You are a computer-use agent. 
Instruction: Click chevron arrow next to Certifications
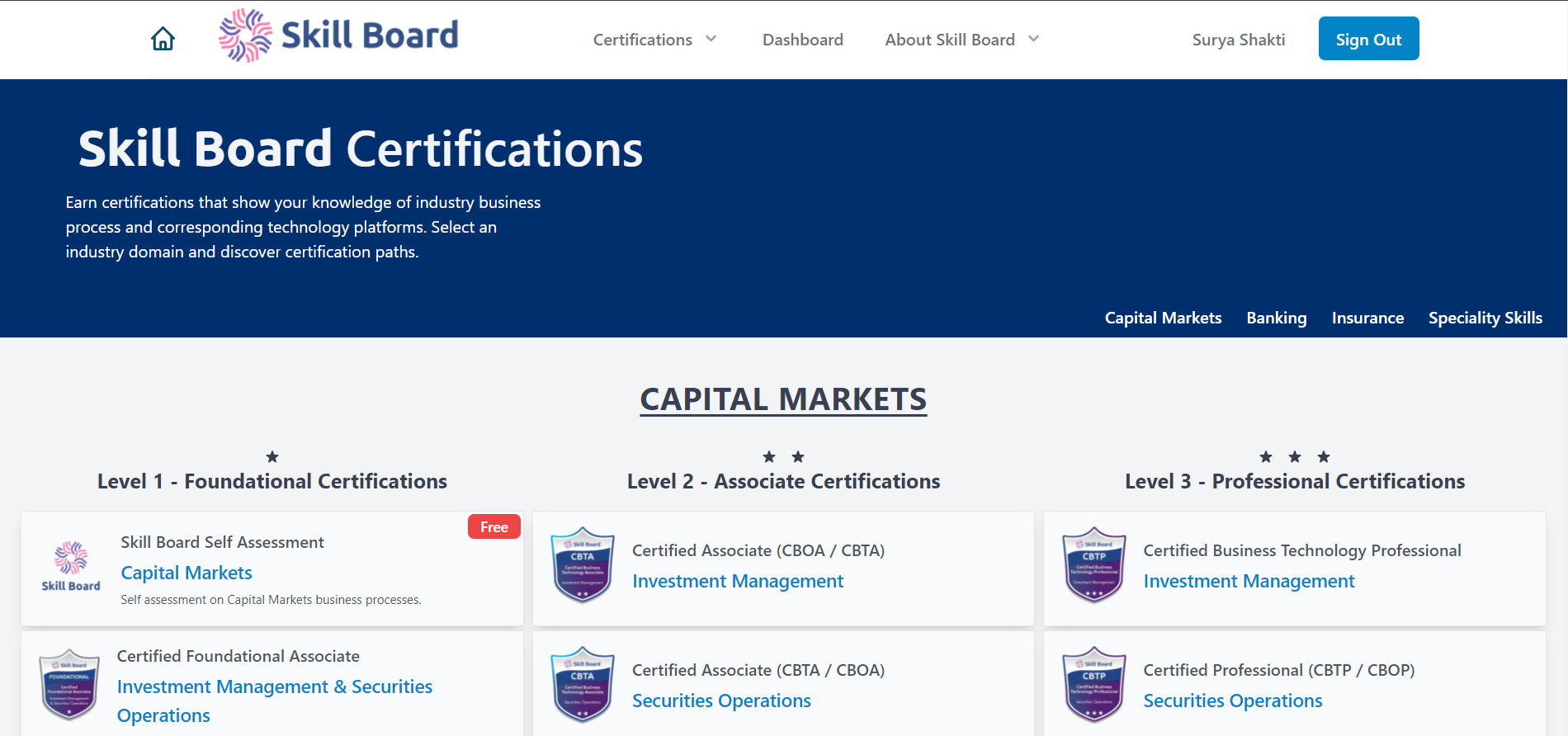point(711,39)
